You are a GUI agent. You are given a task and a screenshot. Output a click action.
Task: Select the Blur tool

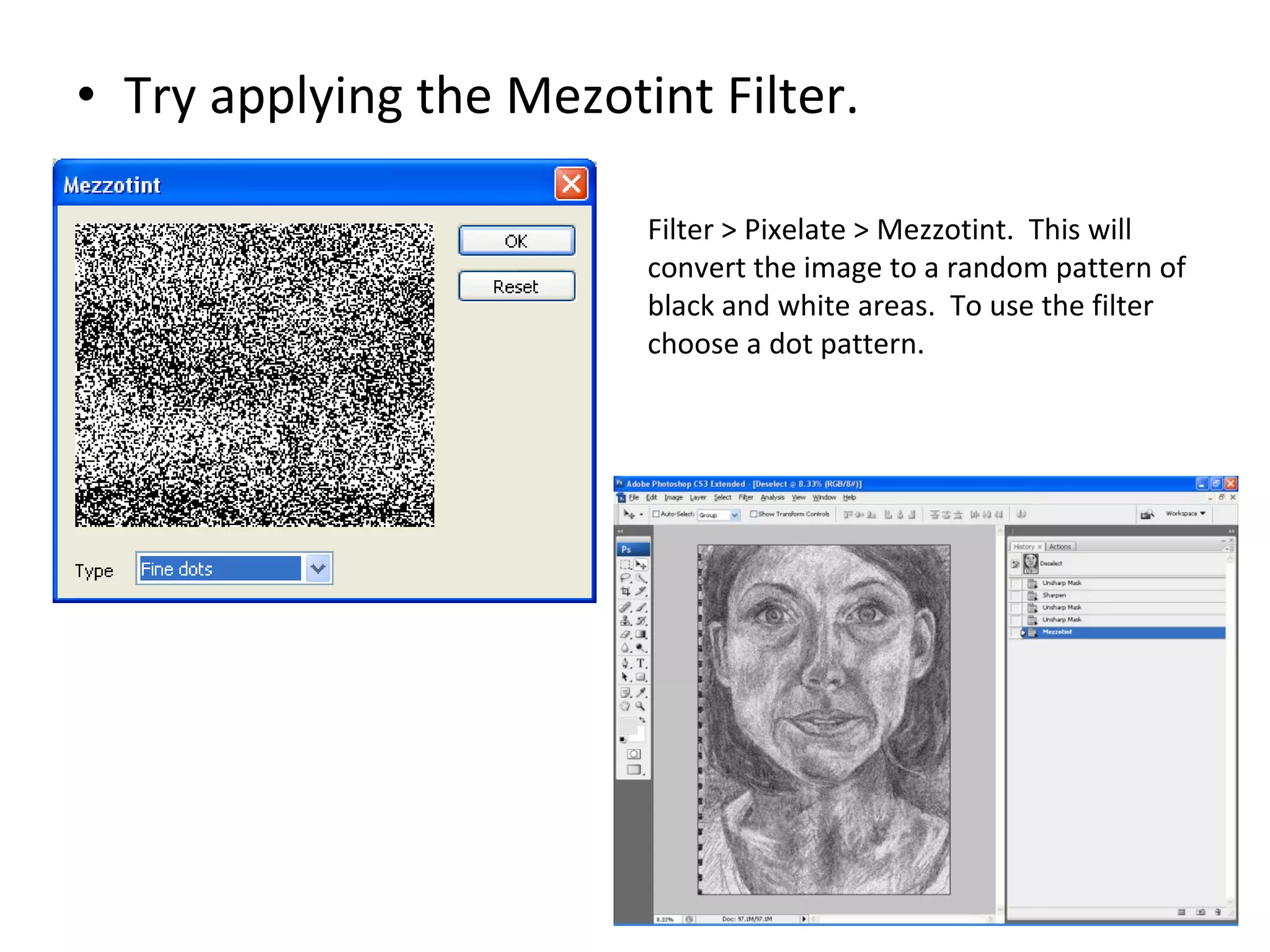625,648
